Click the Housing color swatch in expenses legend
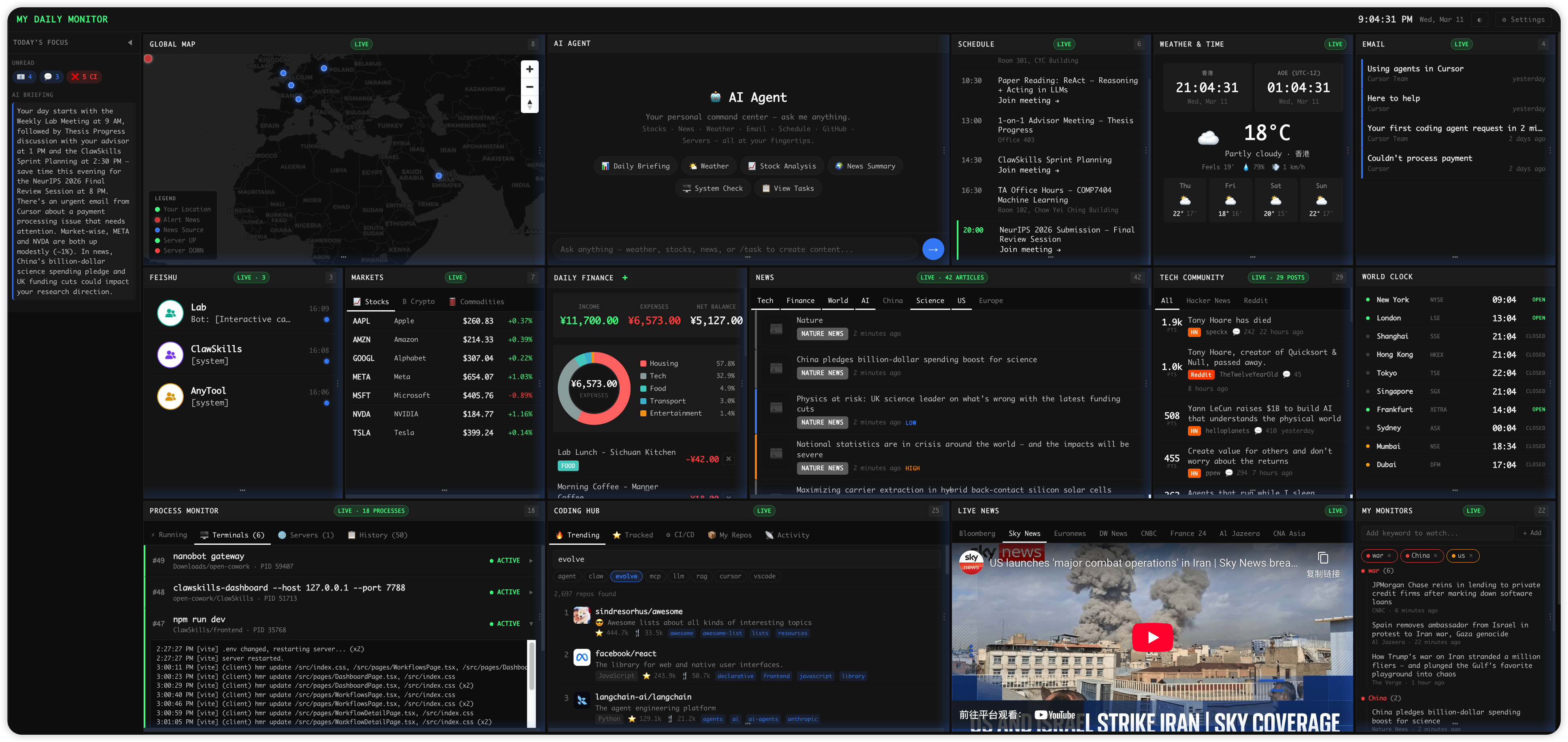 click(x=644, y=362)
